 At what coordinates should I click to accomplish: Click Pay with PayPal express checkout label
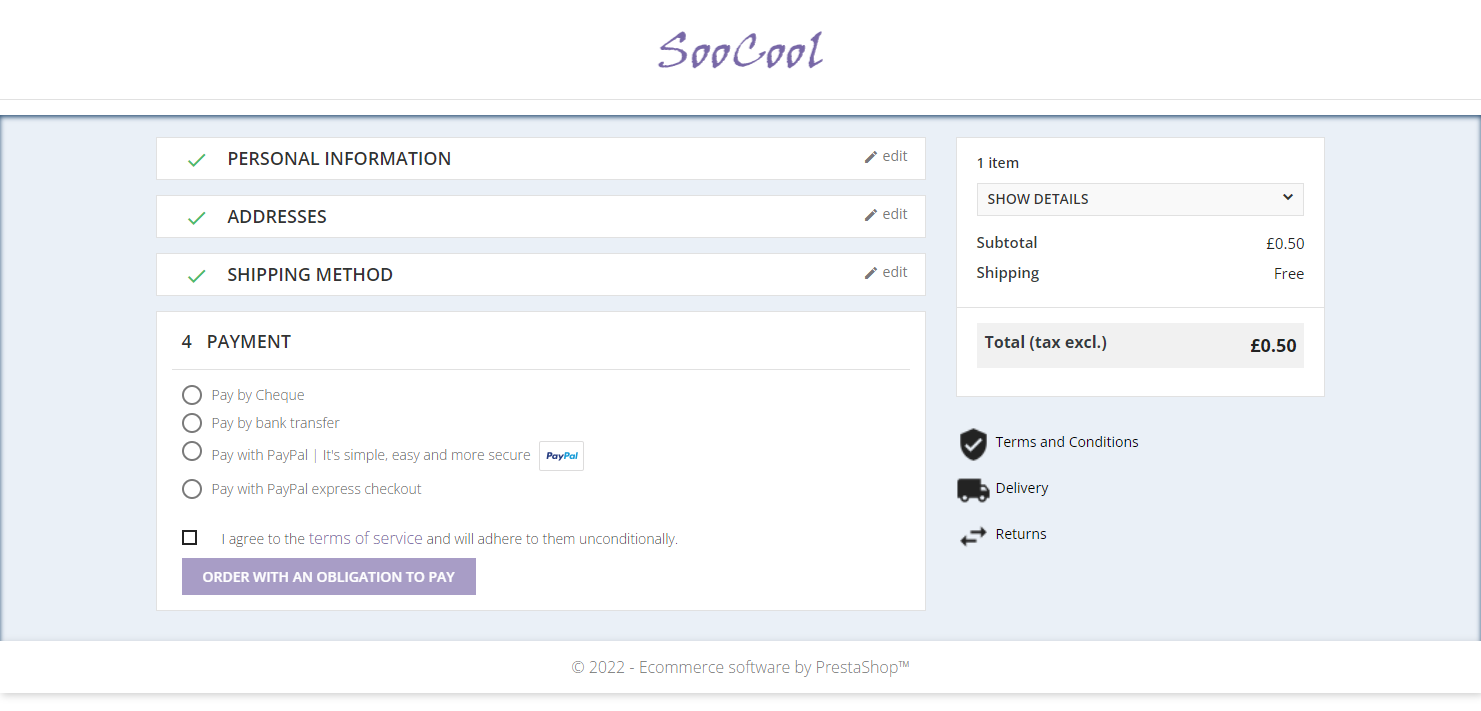(317, 489)
